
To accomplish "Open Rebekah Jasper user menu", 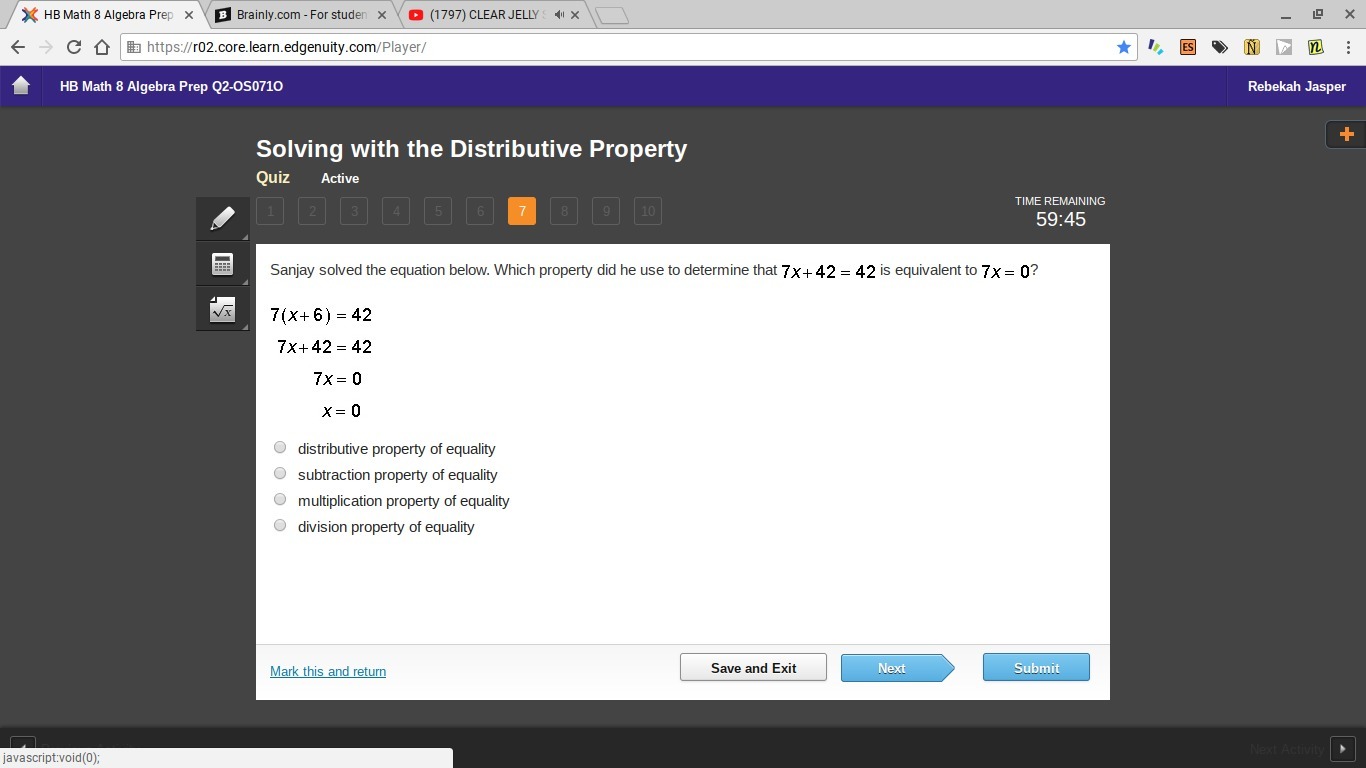I will click(x=1296, y=86).
